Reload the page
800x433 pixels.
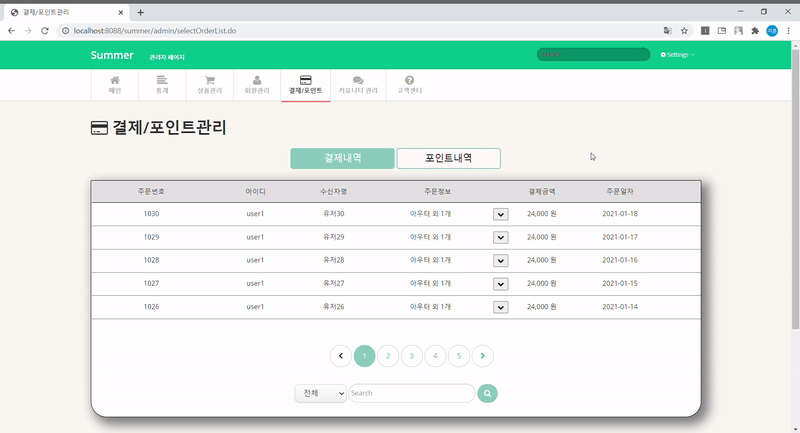pyautogui.click(x=45, y=31)
